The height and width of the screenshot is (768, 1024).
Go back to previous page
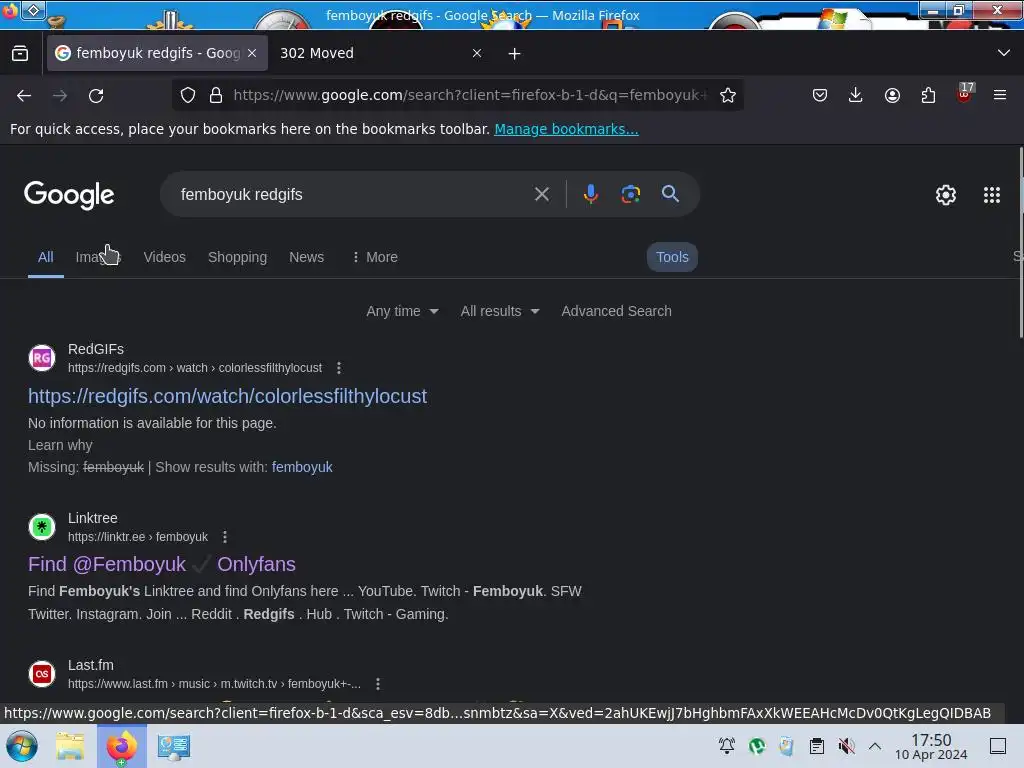point(24,95)
